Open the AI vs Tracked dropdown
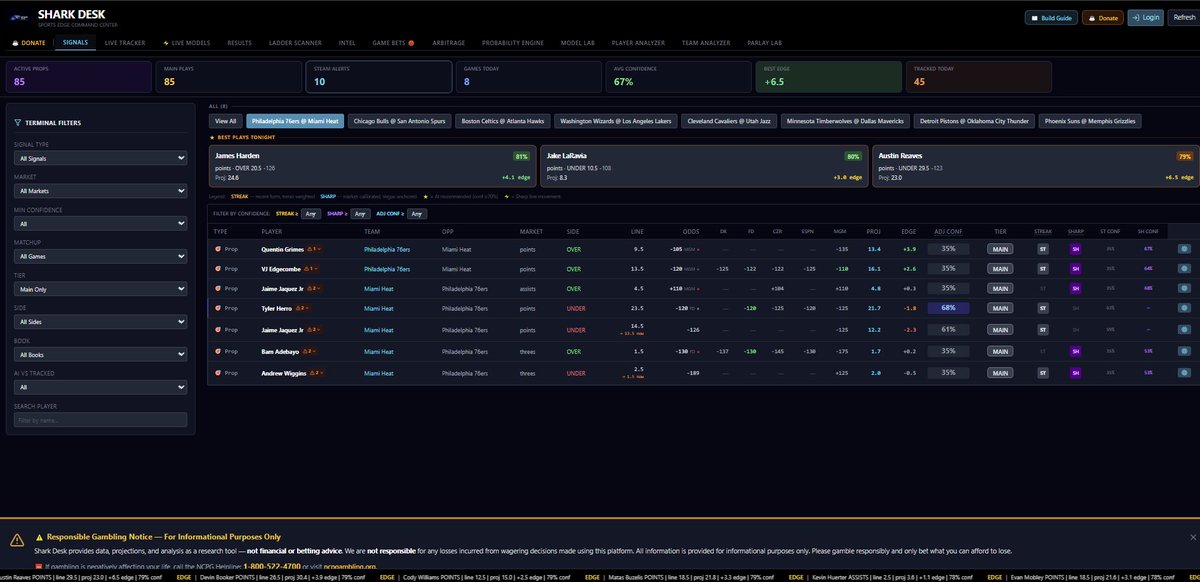 point(100,387)
